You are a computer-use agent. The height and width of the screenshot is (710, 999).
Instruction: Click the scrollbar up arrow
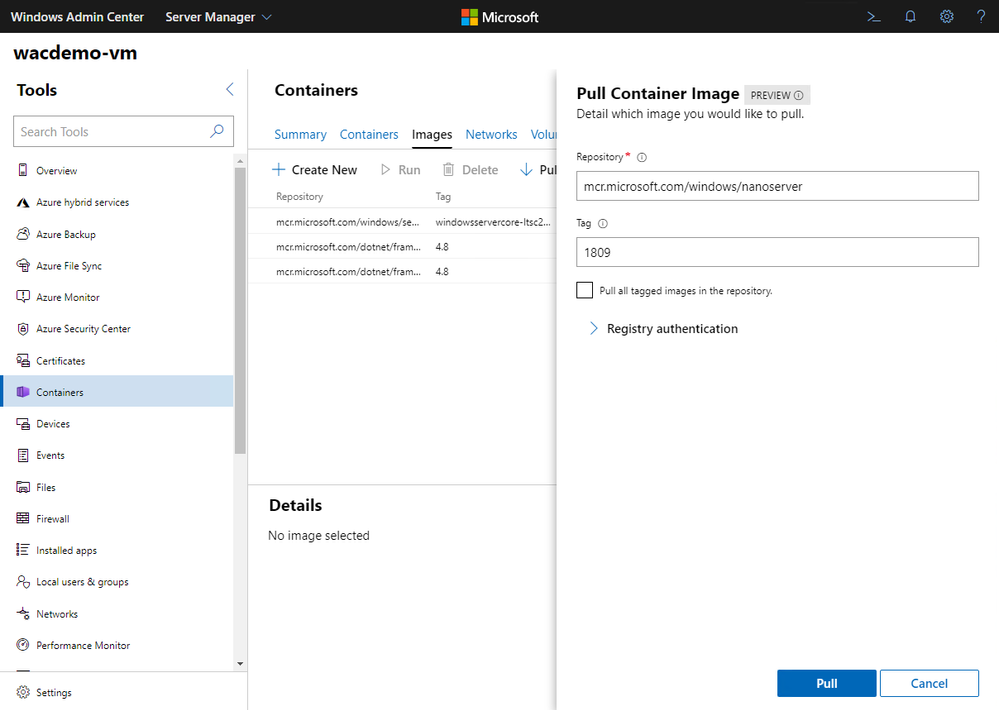(x=240, y=161)
